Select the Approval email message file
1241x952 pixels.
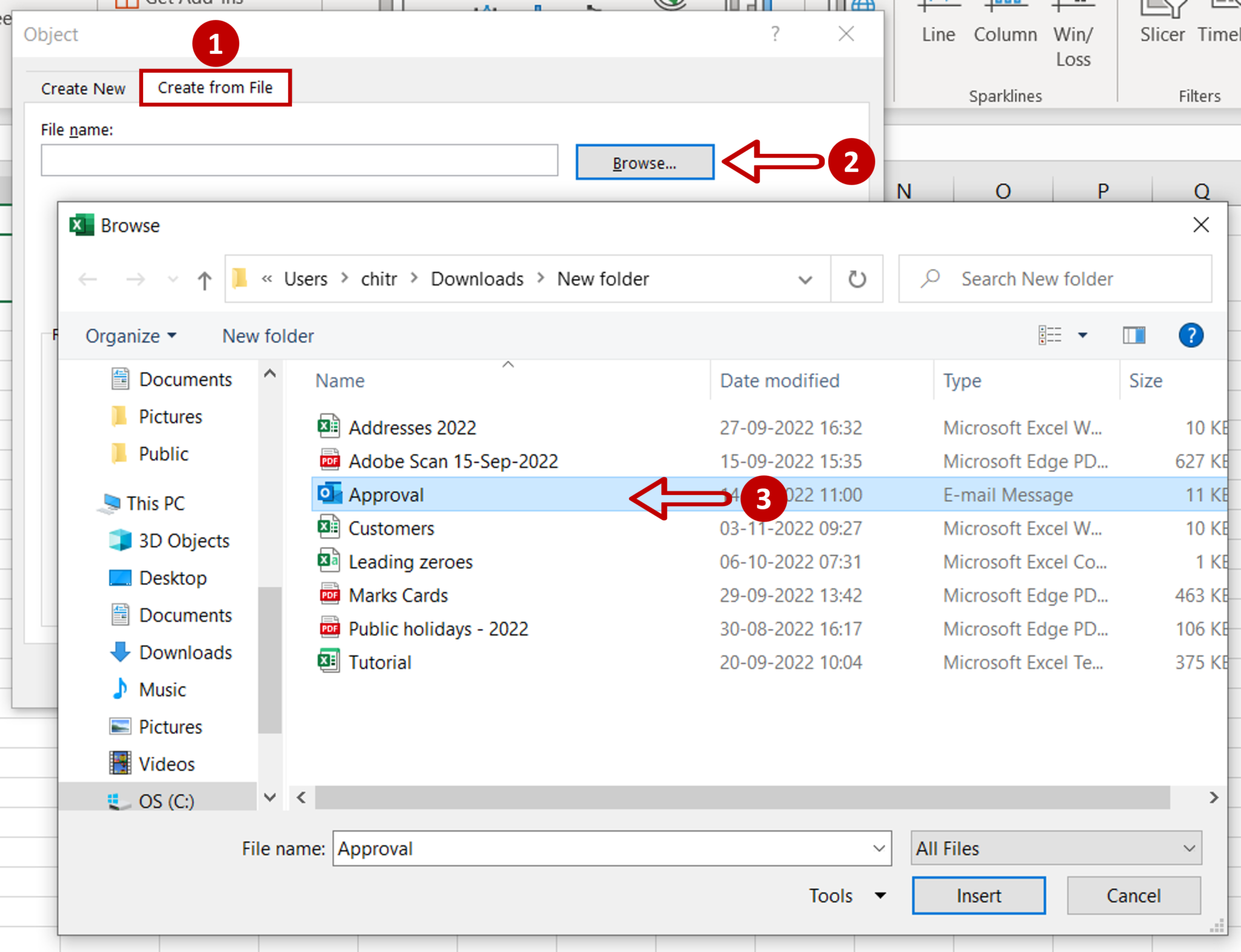pos(387,494)
